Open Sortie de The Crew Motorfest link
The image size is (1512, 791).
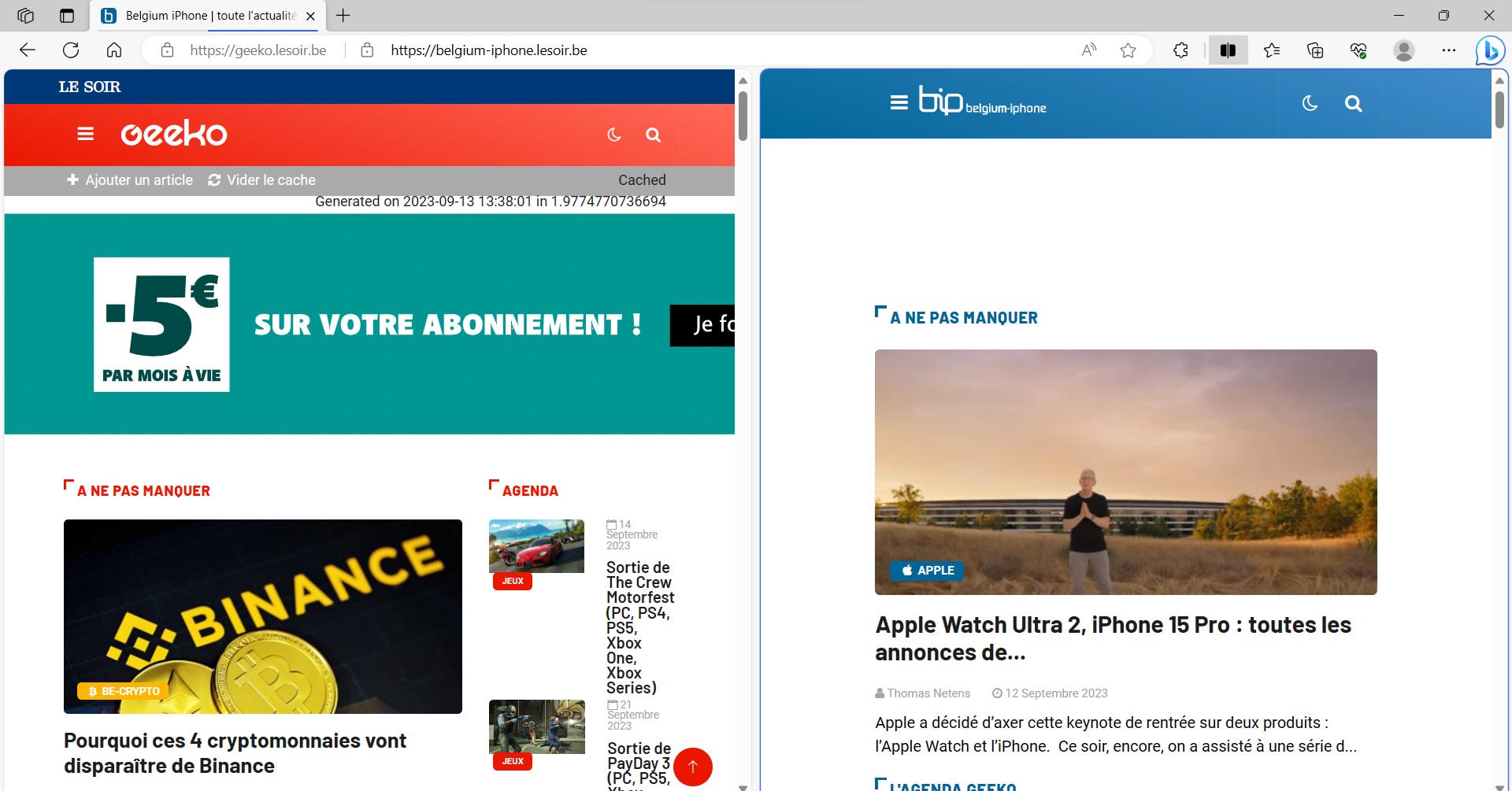coord(639,627)
